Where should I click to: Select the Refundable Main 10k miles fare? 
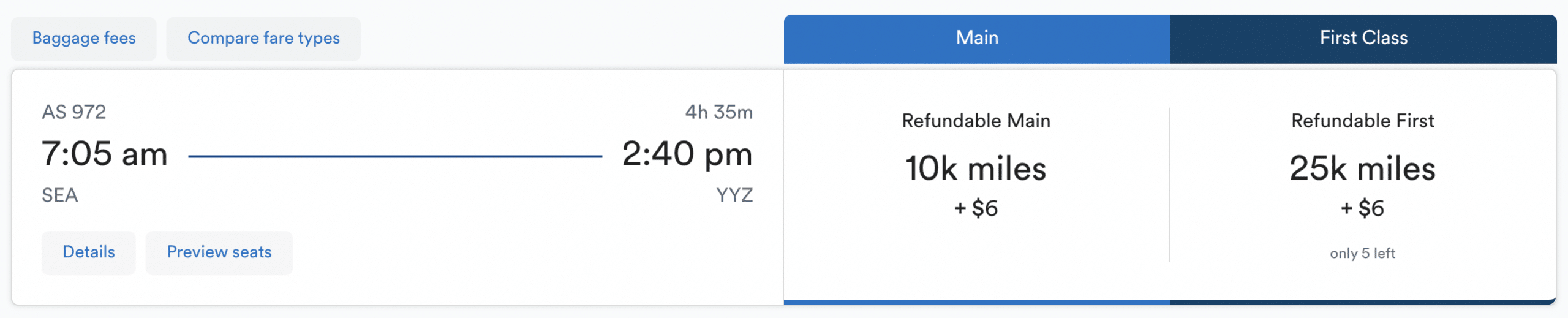point(976,169)
